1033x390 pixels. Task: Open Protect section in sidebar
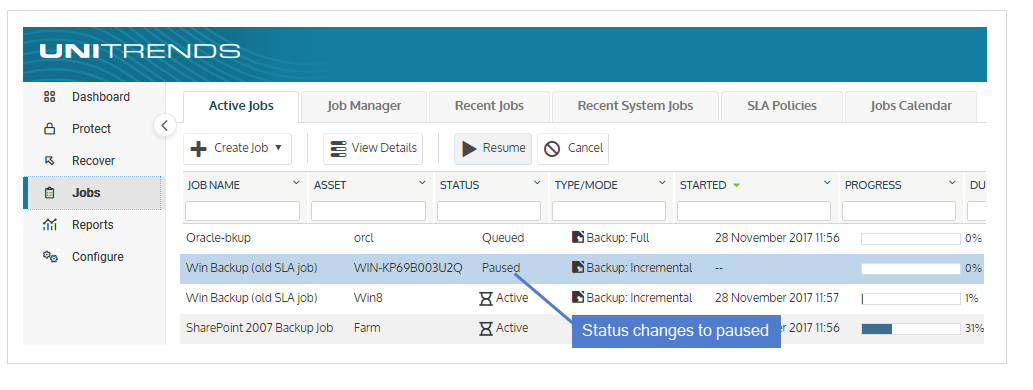coord(91,129)
